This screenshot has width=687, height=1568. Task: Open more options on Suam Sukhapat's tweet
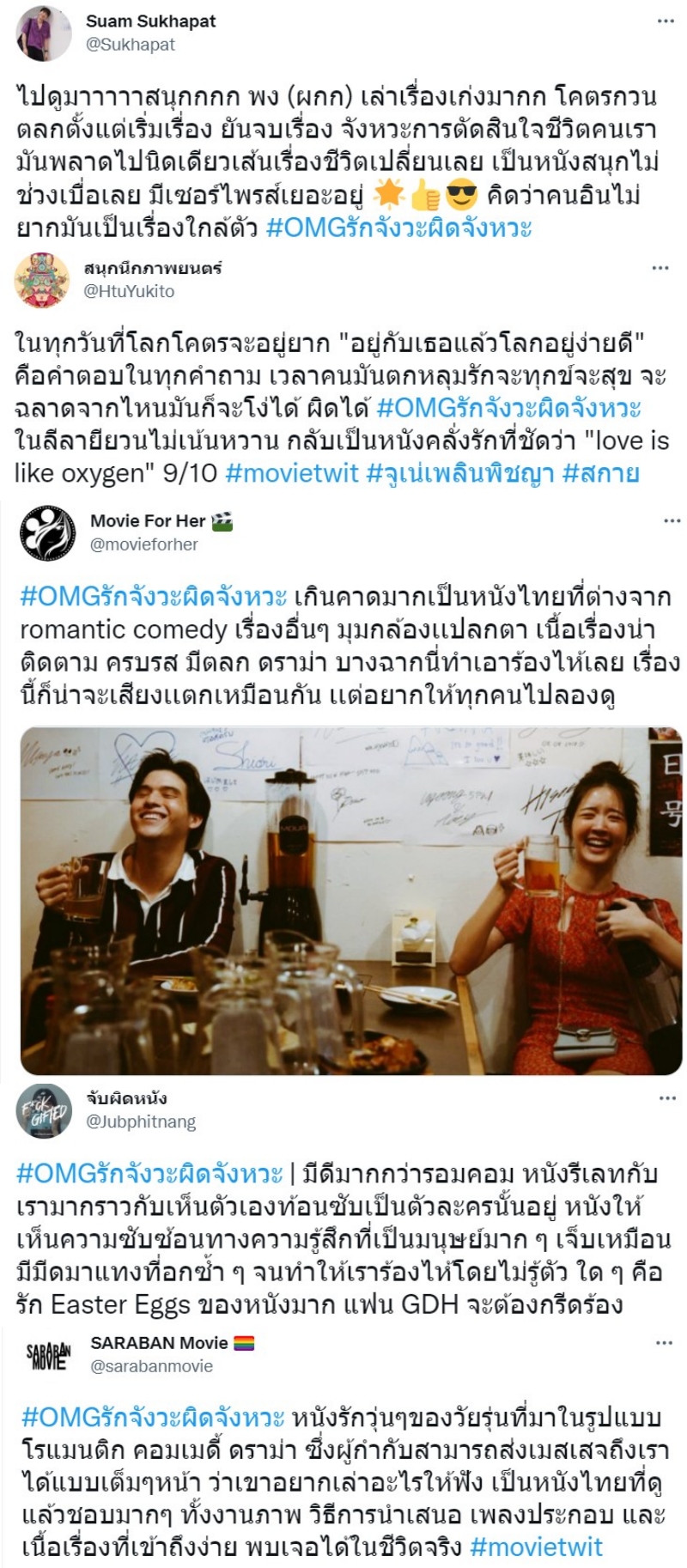point(665,21)
